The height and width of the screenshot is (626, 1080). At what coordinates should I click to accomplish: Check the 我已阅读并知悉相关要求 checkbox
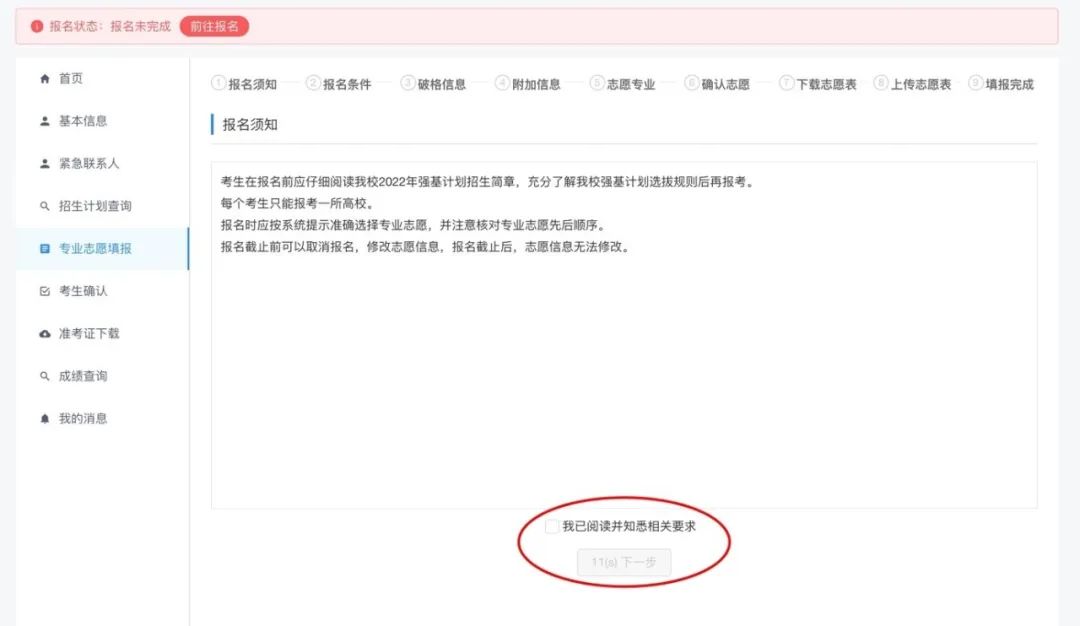[x=551, y=525]
